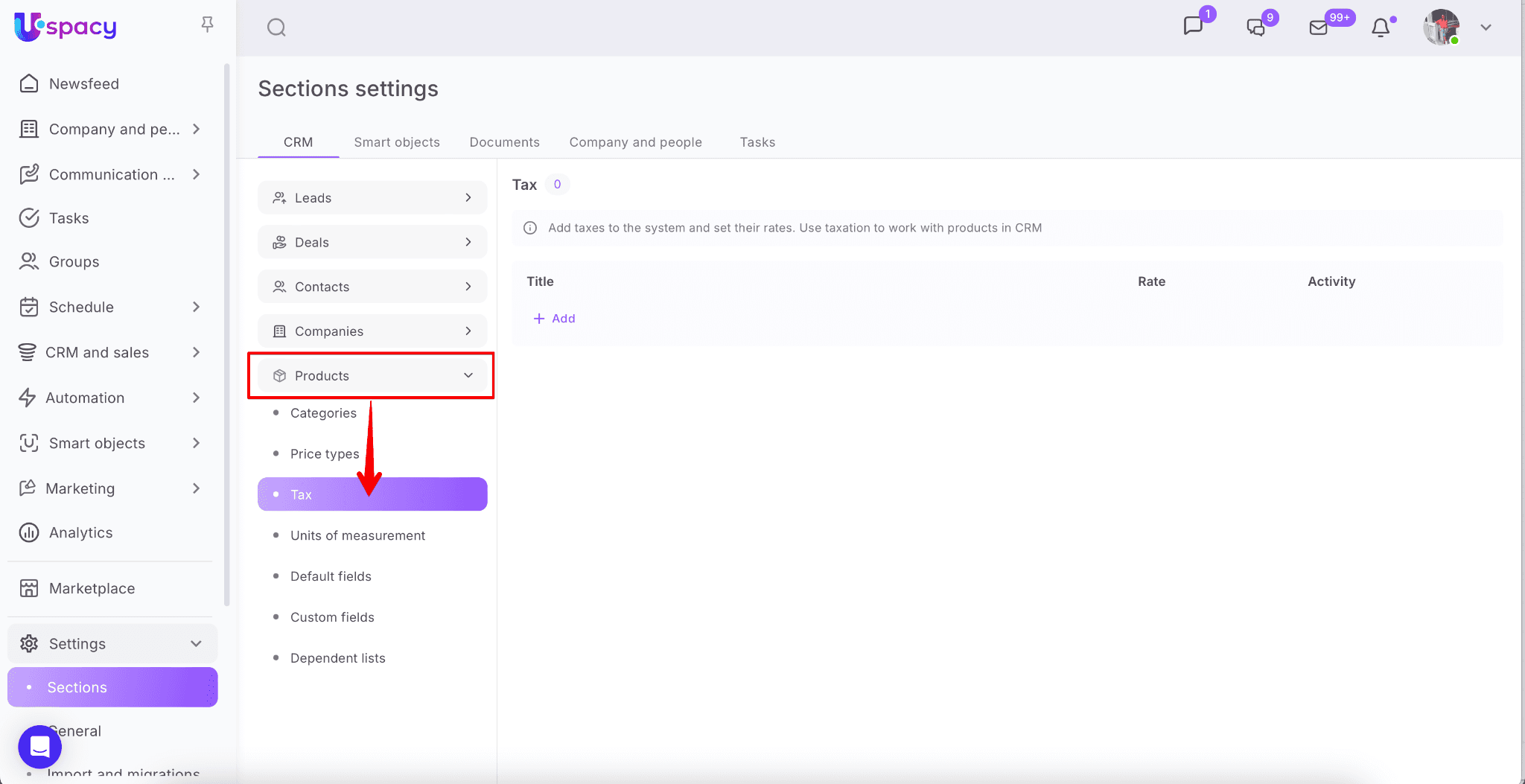Open the notifications bell
This screenshot has width=1525, height=784.
click(x=1381, y=28)
